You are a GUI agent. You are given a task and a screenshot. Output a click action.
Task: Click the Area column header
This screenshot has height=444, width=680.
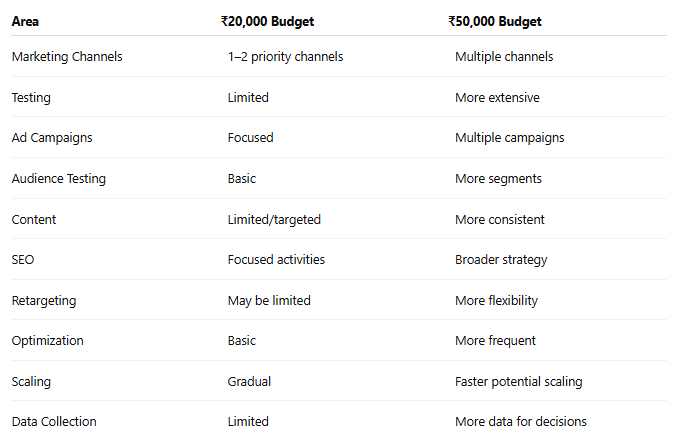25,21
